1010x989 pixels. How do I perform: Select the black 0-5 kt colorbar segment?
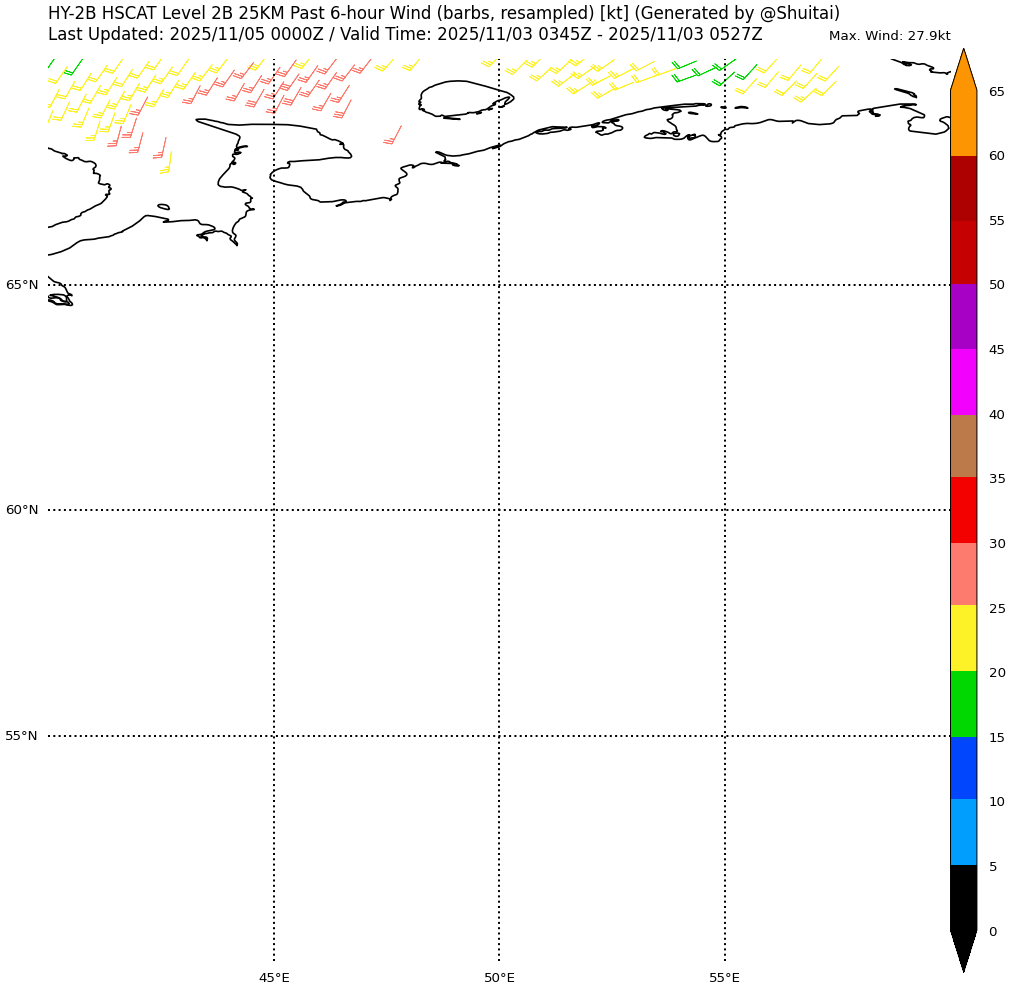(963, 898)
